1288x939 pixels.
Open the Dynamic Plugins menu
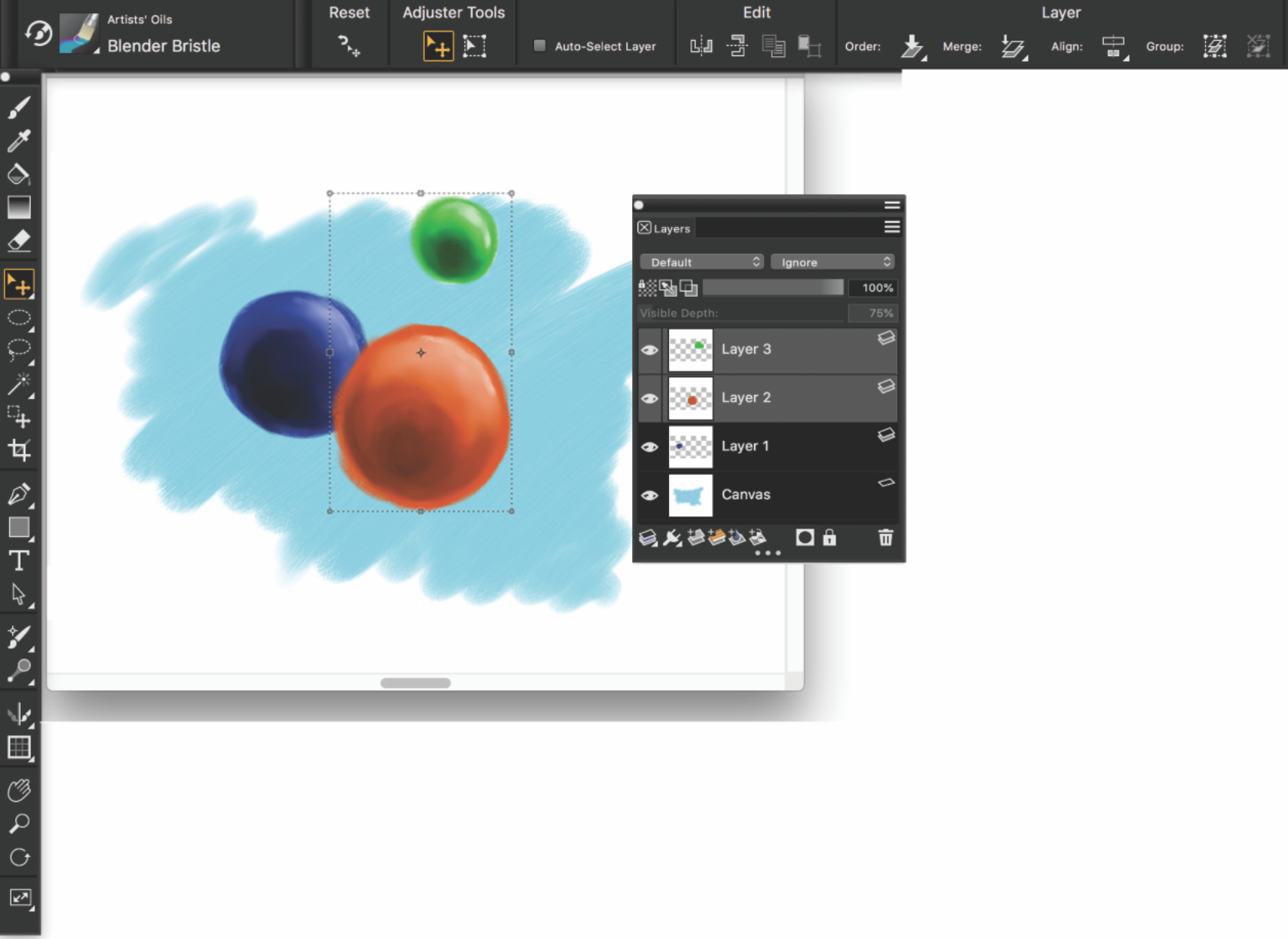[x=672, y=537]
